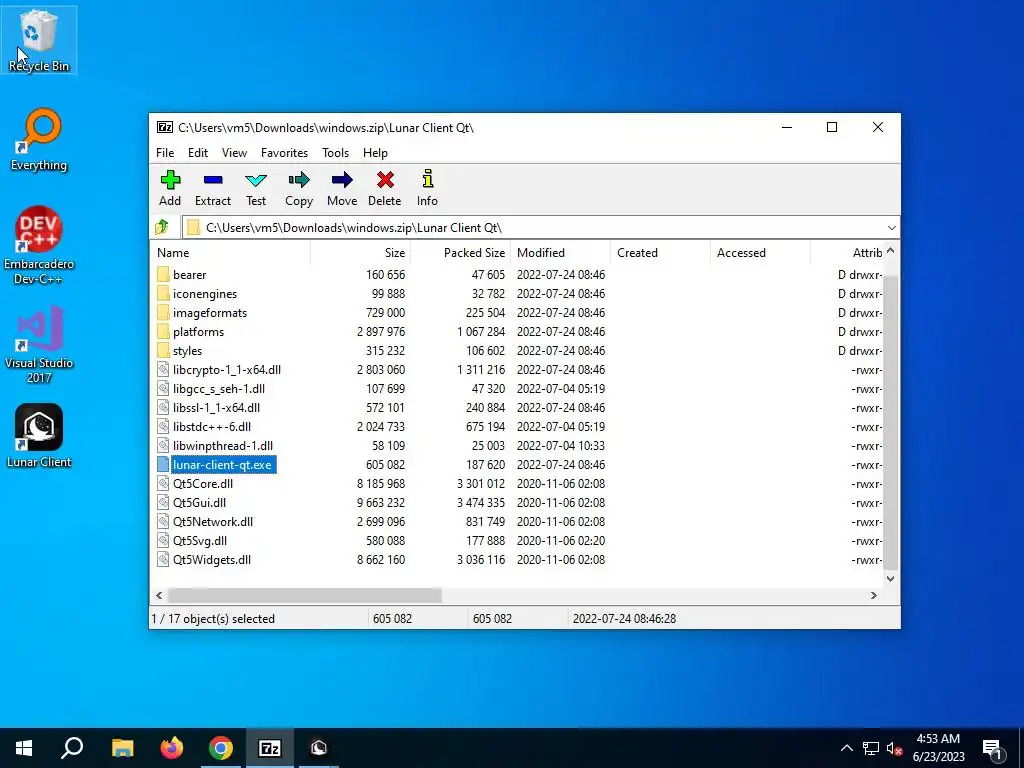This screenshot has height=768, width=1024.
Task: Click the vertical scrollbar down arrow
Action: (x=890, y=579)
